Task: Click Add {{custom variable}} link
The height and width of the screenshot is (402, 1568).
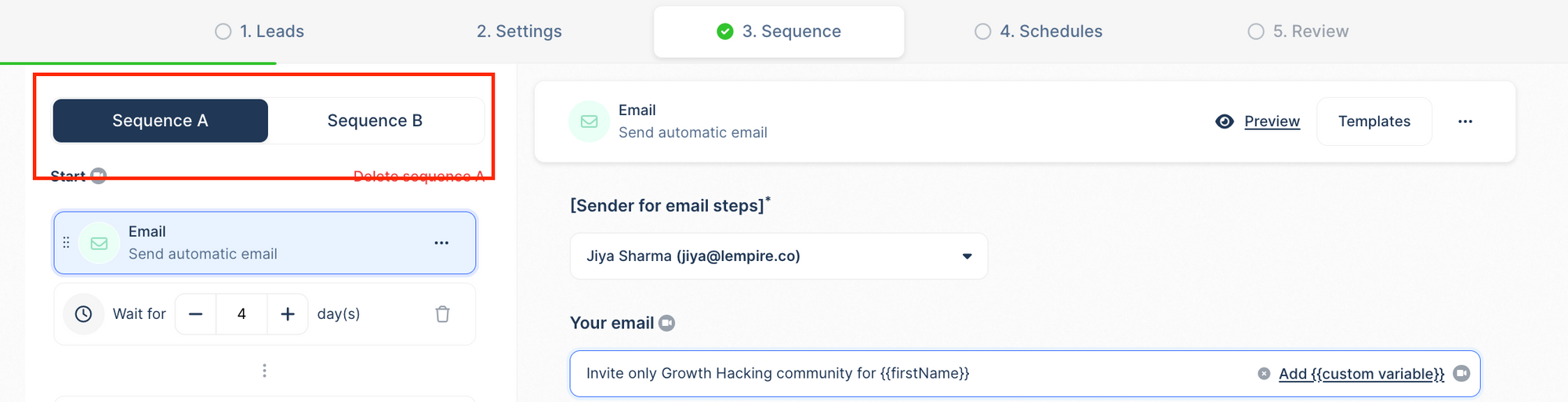Action: [x=1361, y=374]
